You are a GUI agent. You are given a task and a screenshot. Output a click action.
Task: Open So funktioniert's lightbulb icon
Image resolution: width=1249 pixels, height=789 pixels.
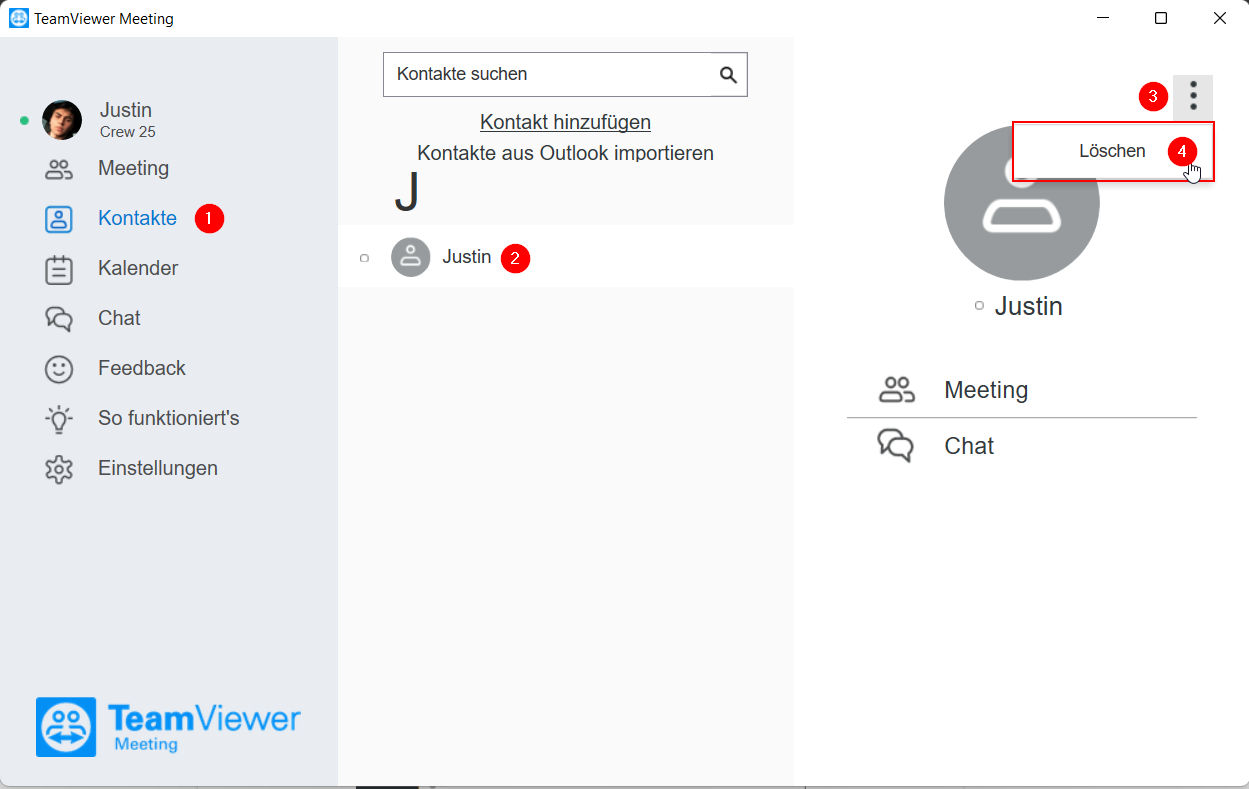[59, 419]
